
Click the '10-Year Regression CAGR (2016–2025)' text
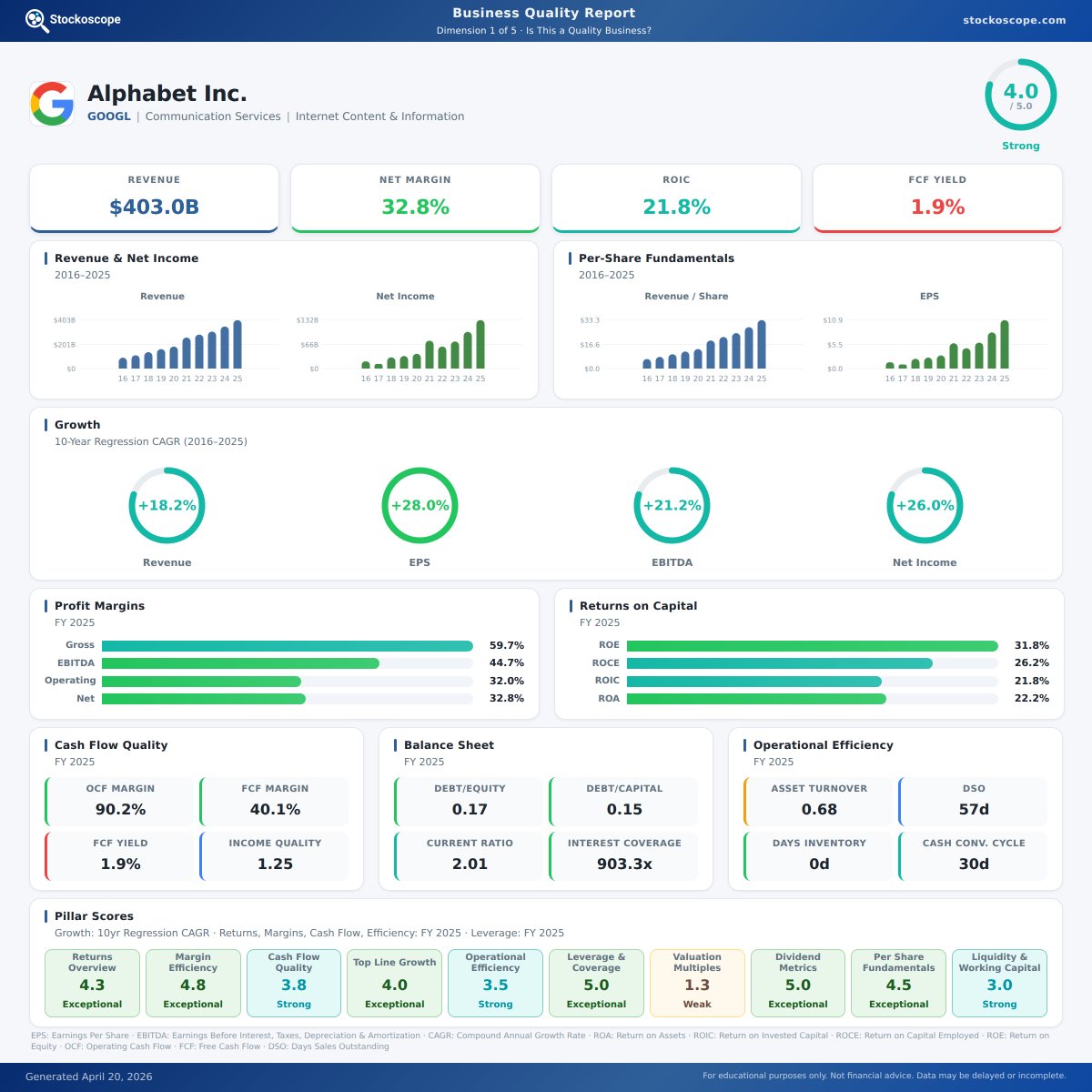coord(151,441)
